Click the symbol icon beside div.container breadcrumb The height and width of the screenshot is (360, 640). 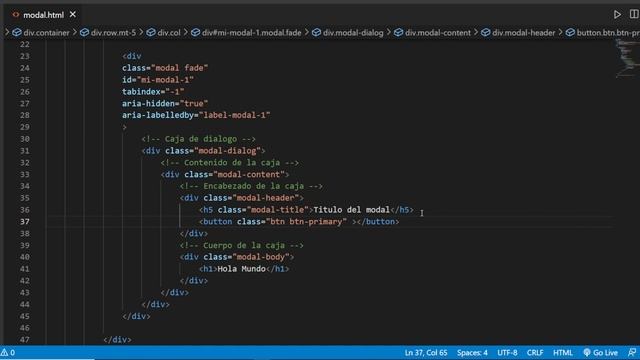tap(17, 33)
